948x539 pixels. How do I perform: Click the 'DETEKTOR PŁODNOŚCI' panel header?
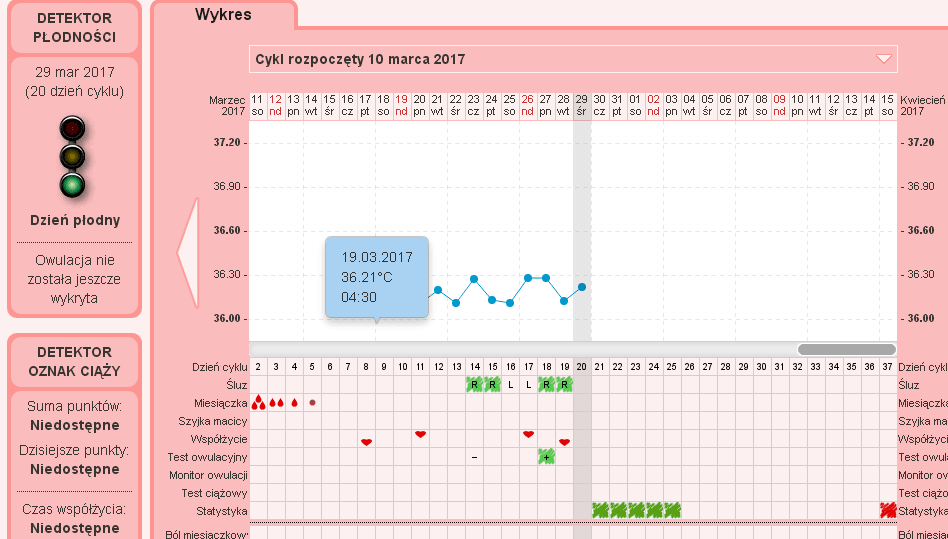(74, 28)
